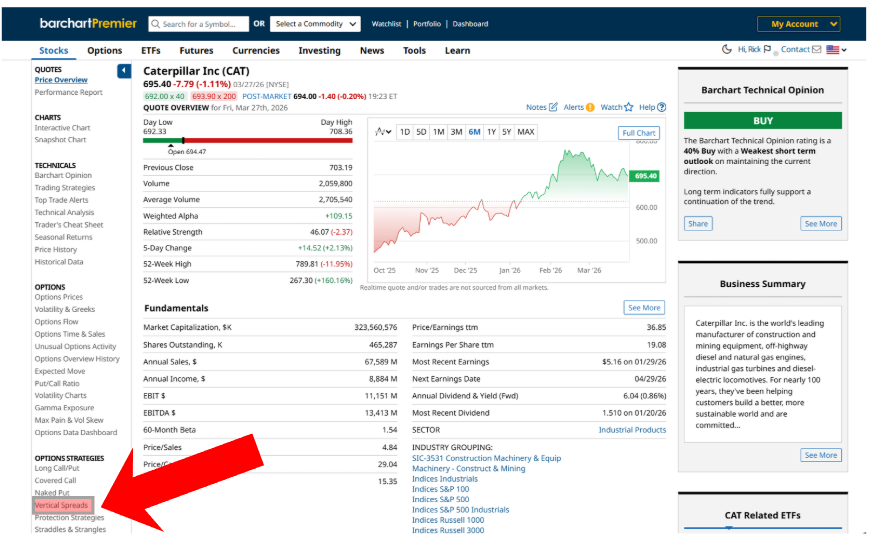This screenshot has width=870, height=549.
Task: Click the Contact envelope icon
Action: click(816, 49)
